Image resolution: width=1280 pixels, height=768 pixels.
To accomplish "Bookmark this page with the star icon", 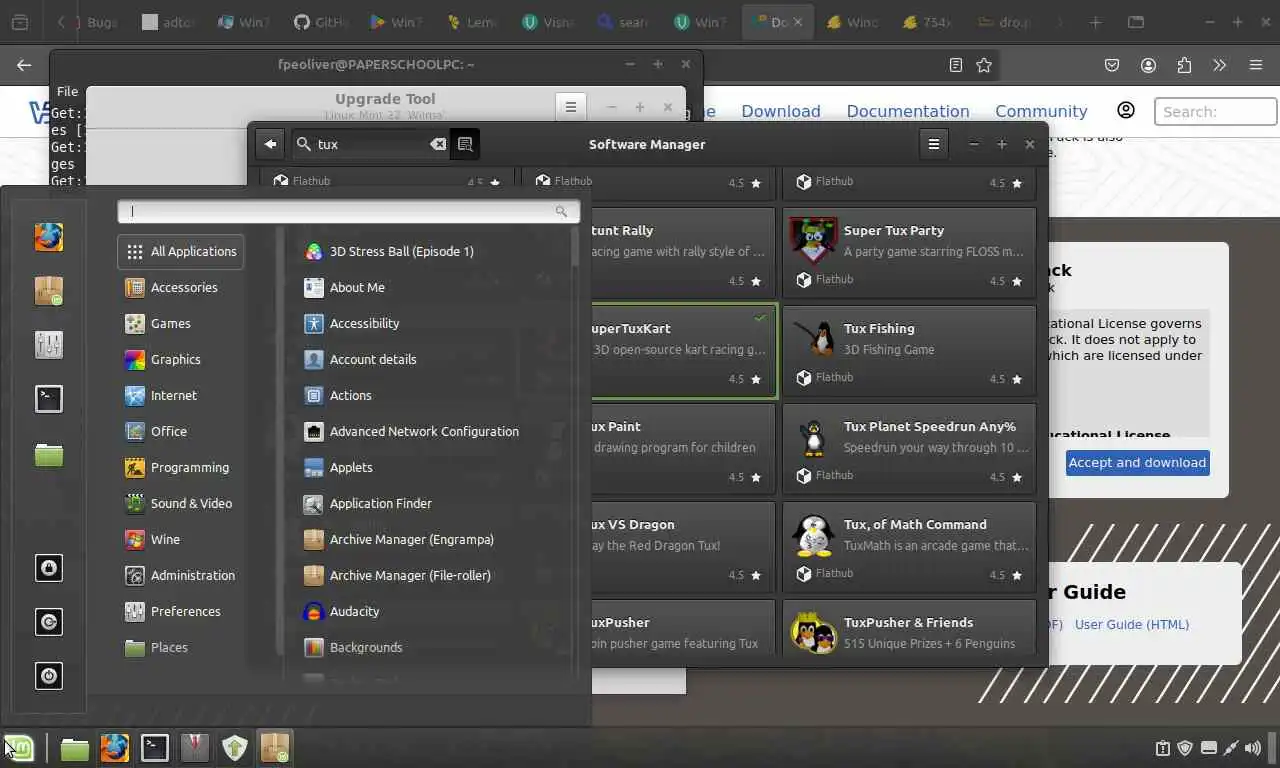I will [x=984, y=65].
